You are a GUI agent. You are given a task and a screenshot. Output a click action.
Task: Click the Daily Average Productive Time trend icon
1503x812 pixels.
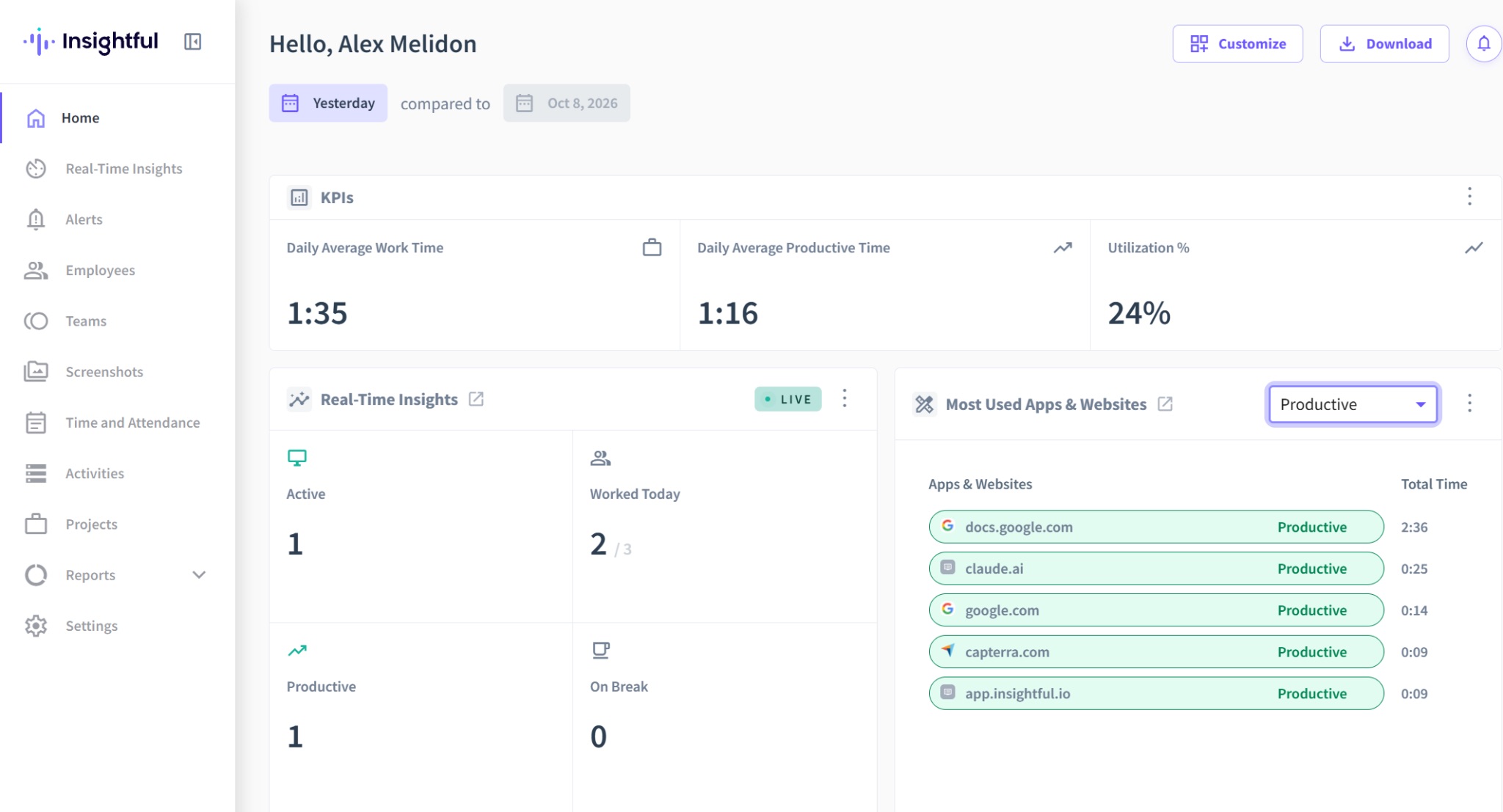1063,248
